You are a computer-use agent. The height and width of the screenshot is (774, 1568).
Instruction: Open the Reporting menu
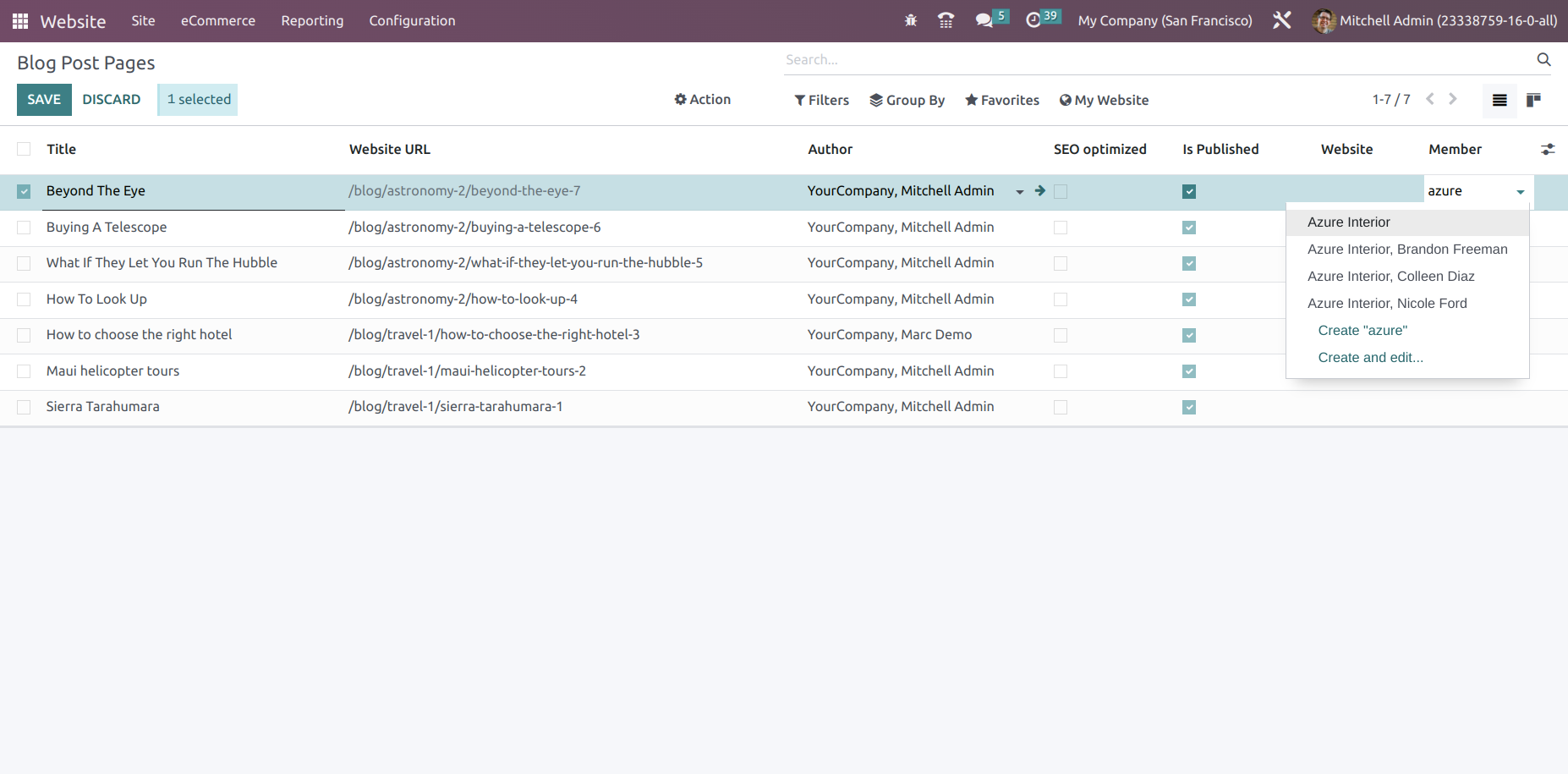coord(311,20)
